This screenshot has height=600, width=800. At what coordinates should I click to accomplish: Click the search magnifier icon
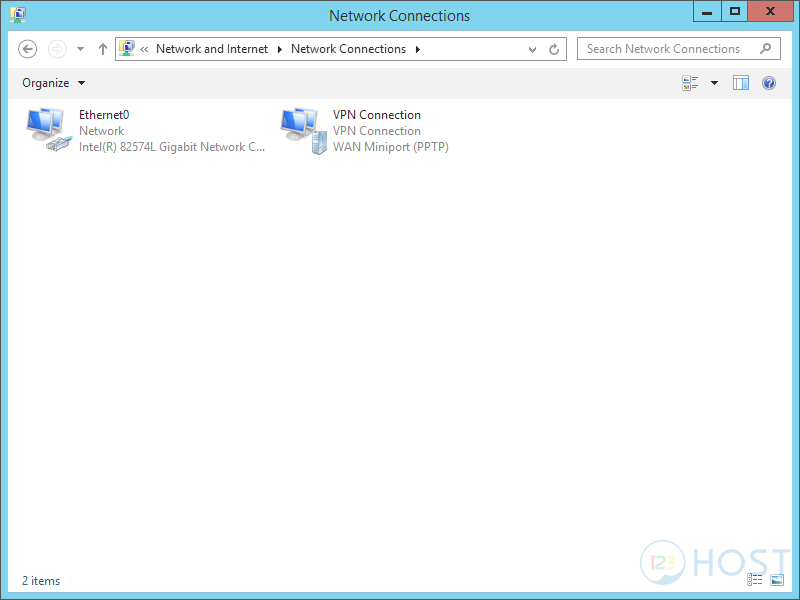click(765, 49)
